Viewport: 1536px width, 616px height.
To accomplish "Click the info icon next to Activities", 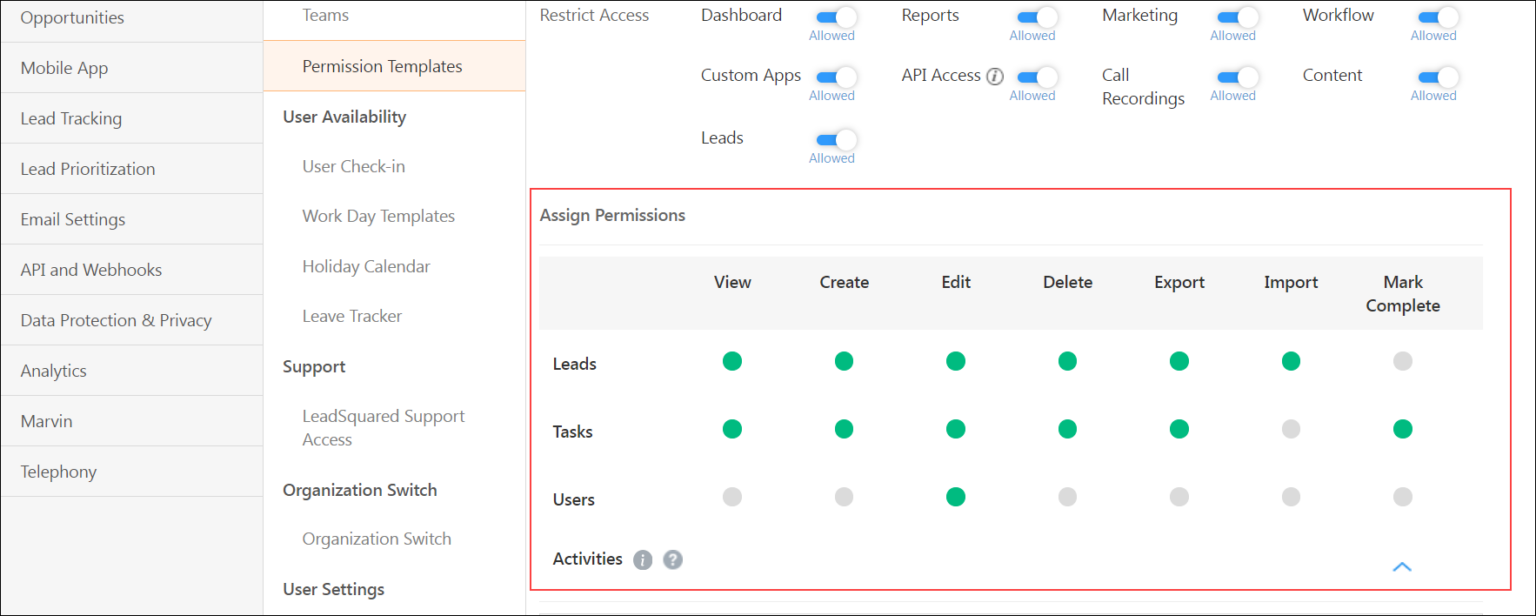I will tap(643, 559).
